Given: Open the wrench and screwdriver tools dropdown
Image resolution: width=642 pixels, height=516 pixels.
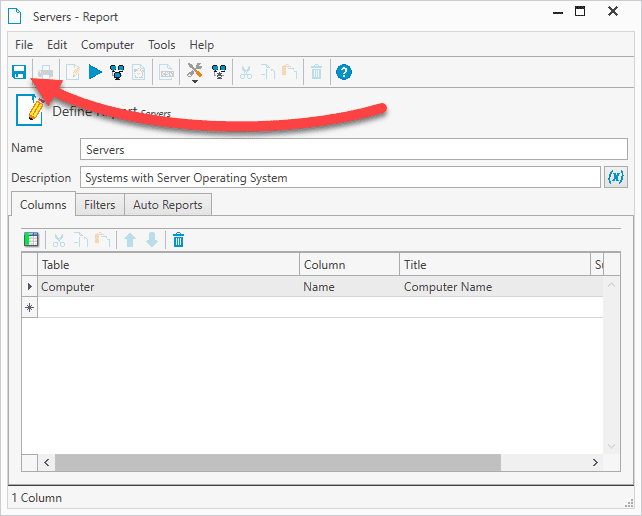Looking at the screenshot, I should [194, 72].
